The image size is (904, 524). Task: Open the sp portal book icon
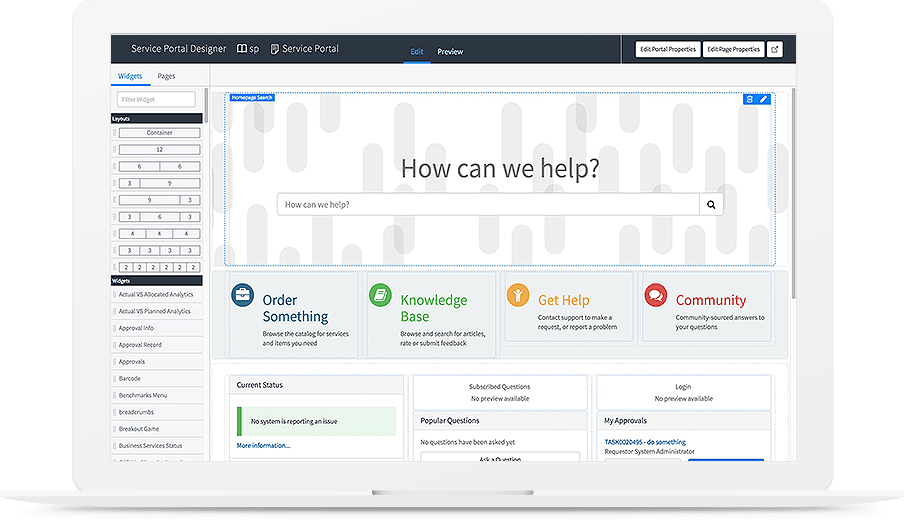click(x=242, y=49)
